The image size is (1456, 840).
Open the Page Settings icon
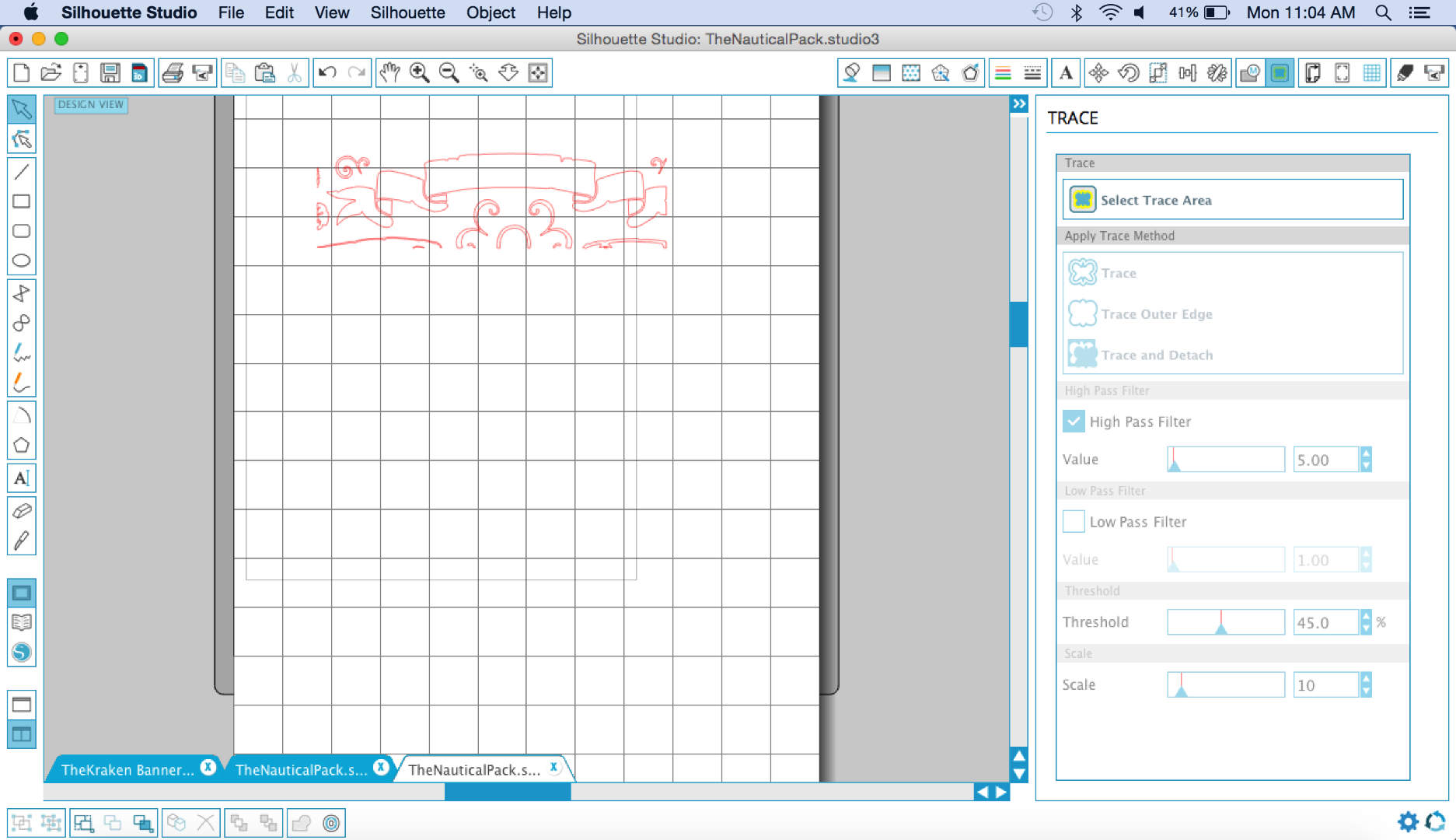click(x=1312, y=73)
